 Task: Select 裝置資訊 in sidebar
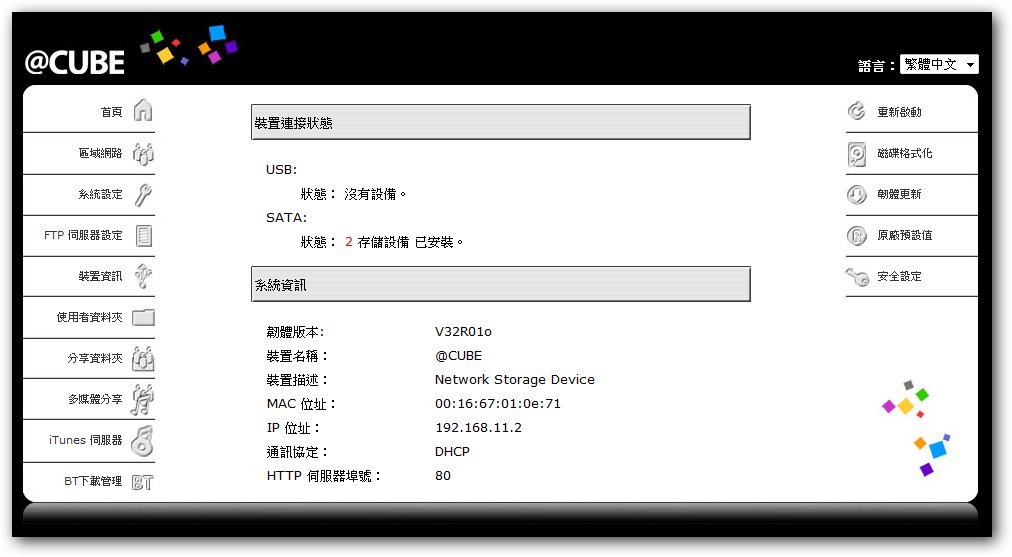100,276
